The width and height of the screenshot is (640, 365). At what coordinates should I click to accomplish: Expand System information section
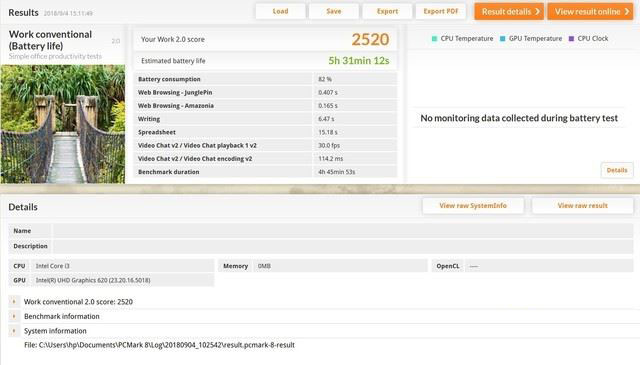(14, 331)
